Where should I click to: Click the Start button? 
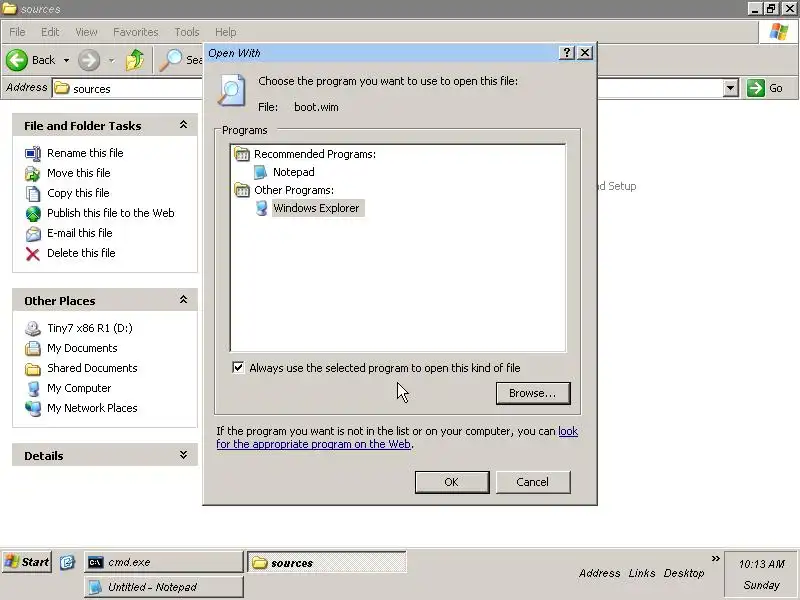27,562
